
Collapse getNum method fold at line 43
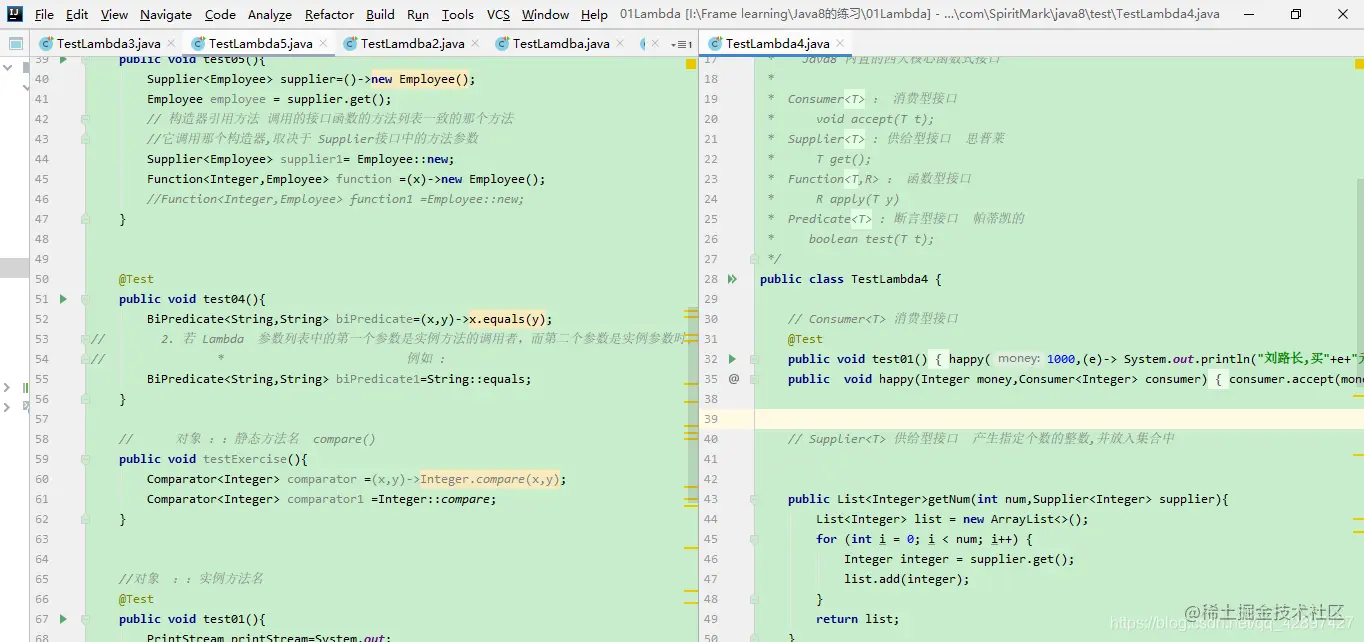click(x=756, y=499)
